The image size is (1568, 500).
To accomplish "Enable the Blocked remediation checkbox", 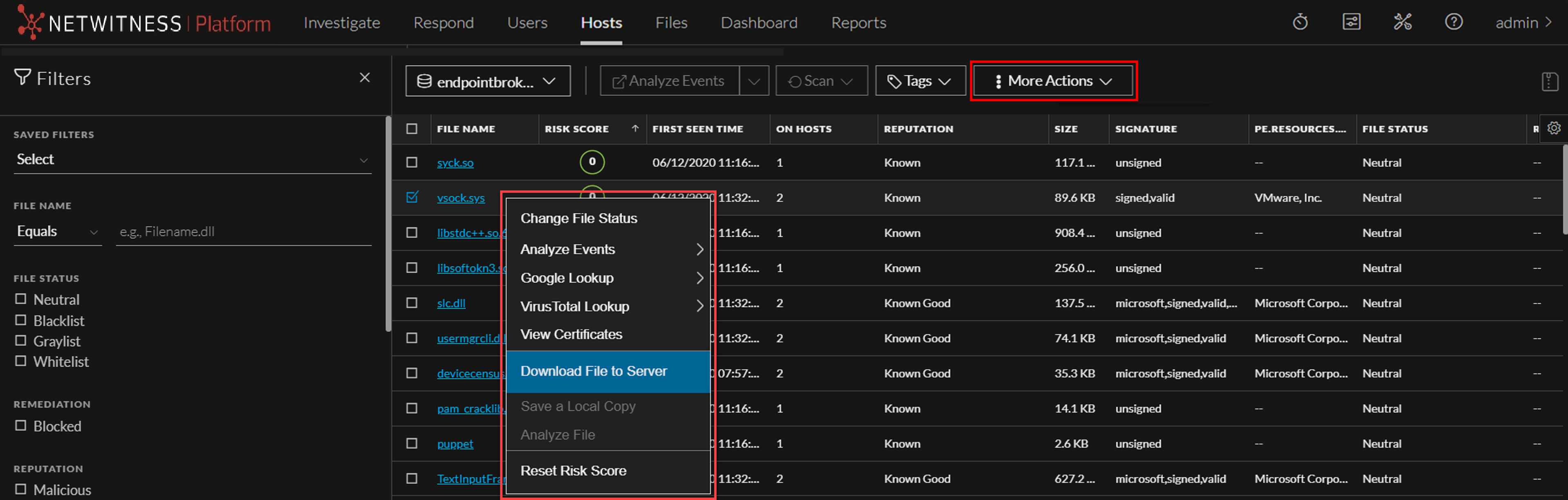I will 21,426.
